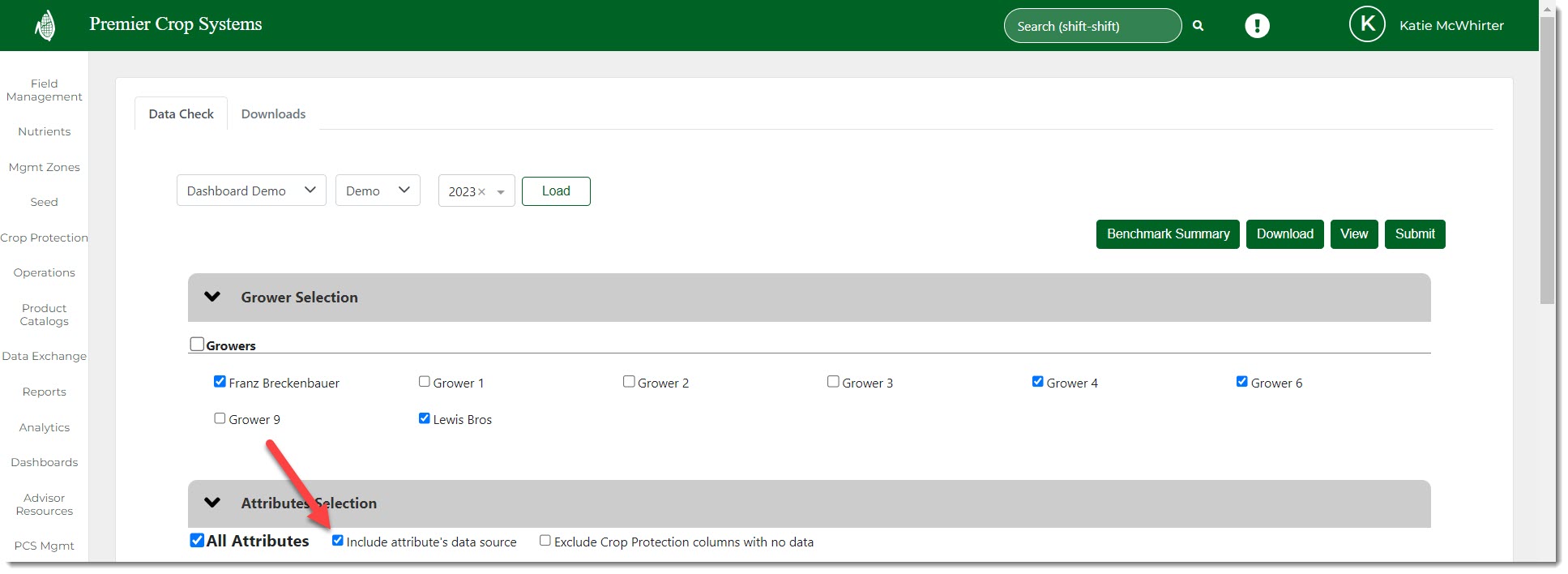Clear the 2023 year selection with x
Viewport: 1568px width, 574px height.
[481, 192]
